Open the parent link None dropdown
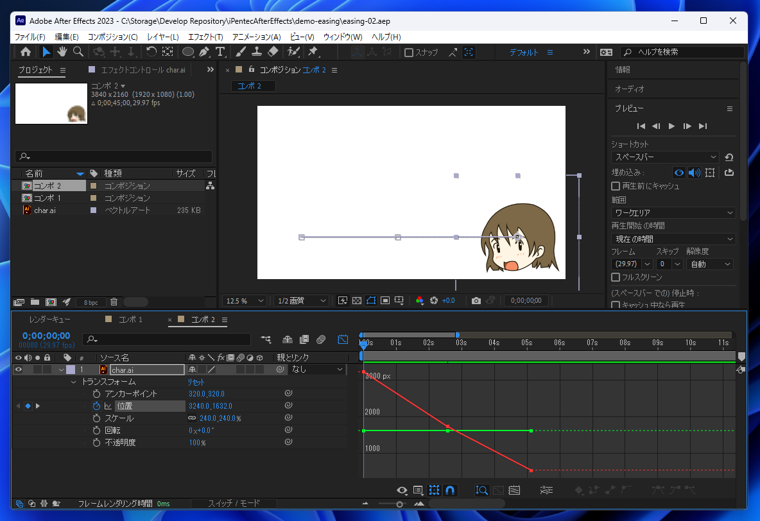Screen dimensions: 760x521 click(x=317, y=369)
